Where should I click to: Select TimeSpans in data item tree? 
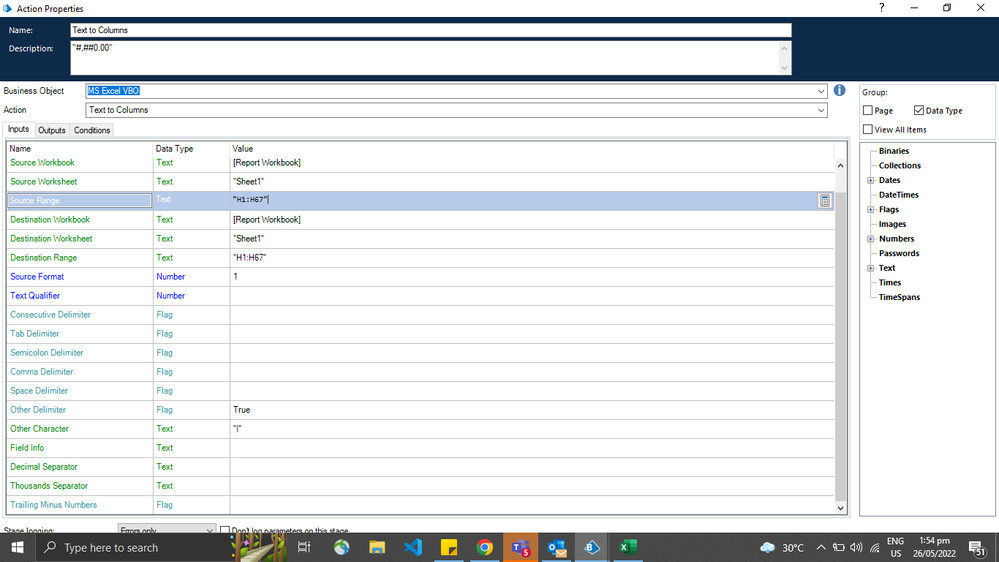click(899, 298)
